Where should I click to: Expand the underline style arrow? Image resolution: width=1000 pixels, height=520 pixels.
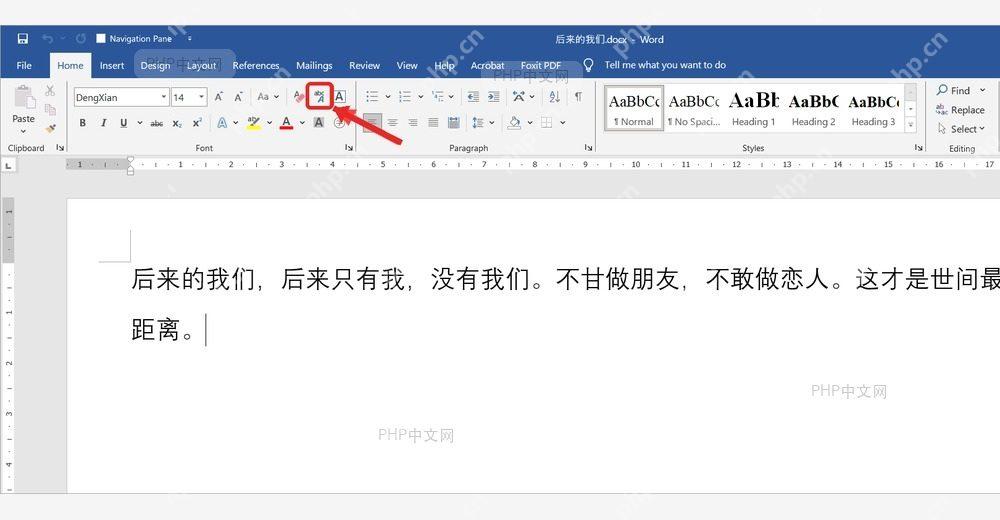point(140,123)
